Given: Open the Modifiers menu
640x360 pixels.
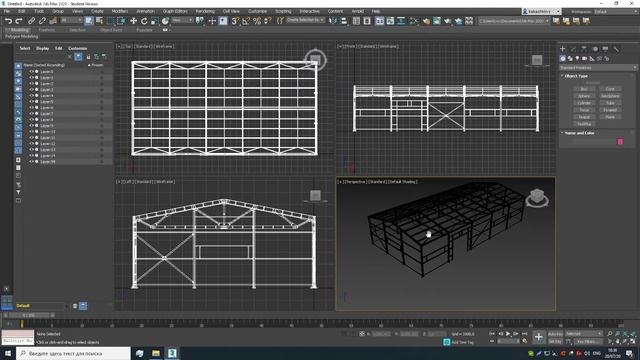Looking at the screenshot, I should tap(120, 11).
